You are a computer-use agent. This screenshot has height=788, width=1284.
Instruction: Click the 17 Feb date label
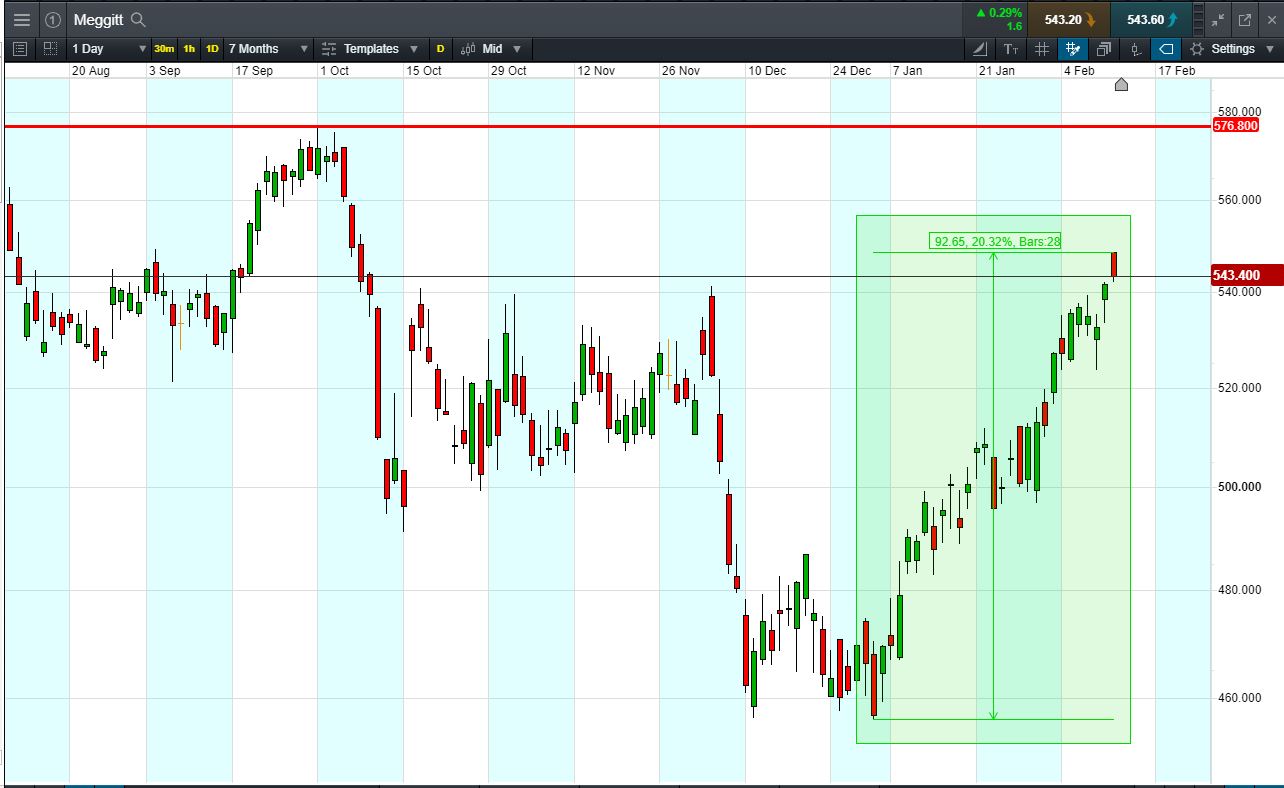point(1177,71)
